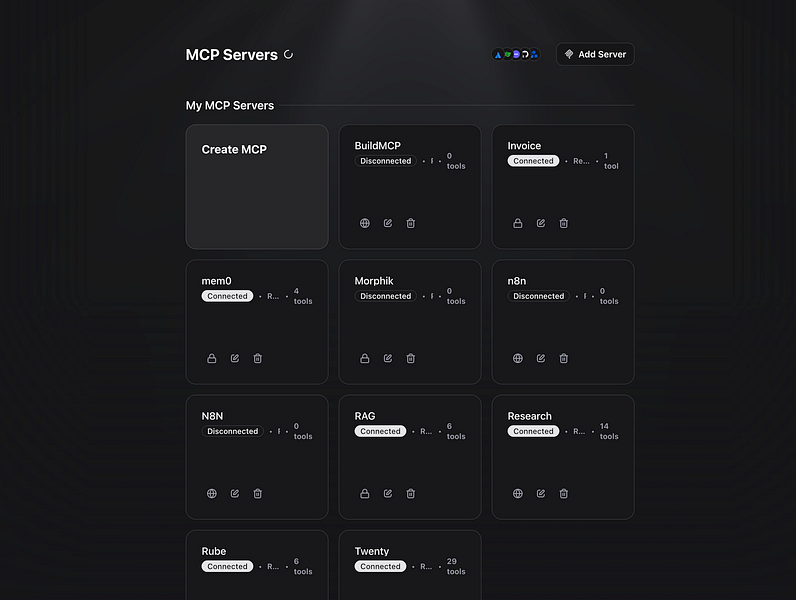The image size is (796, 600).
Task: Select the Twenty card title
Action: coord(372,551)
